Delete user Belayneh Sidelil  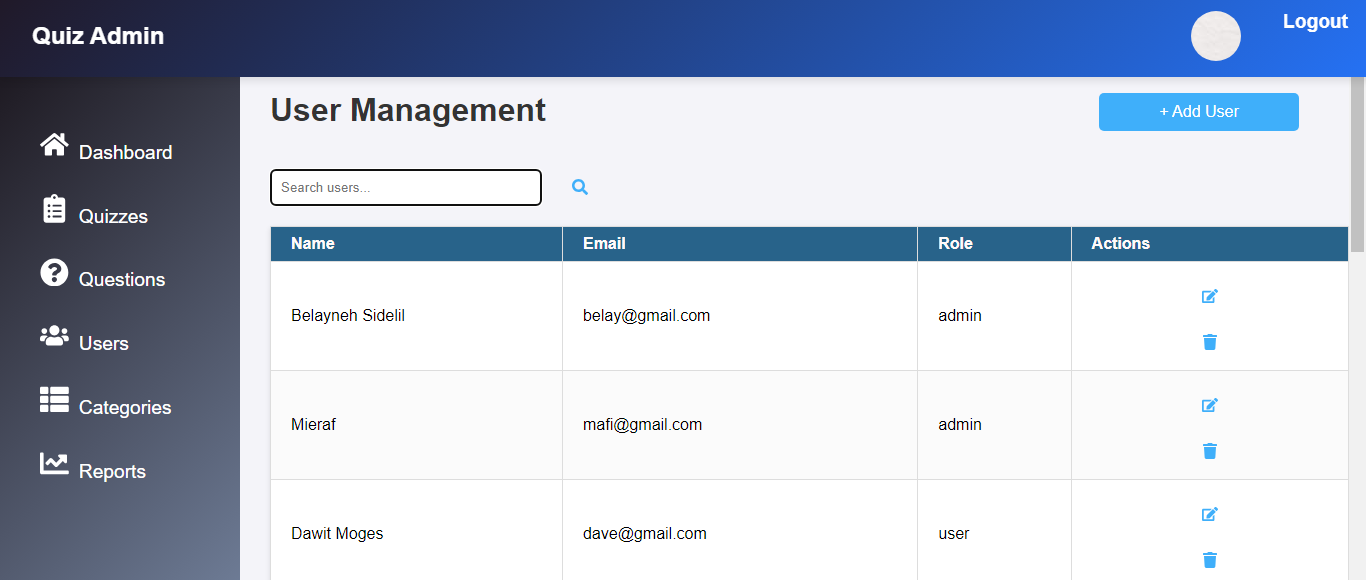(x=1209, y=342)
